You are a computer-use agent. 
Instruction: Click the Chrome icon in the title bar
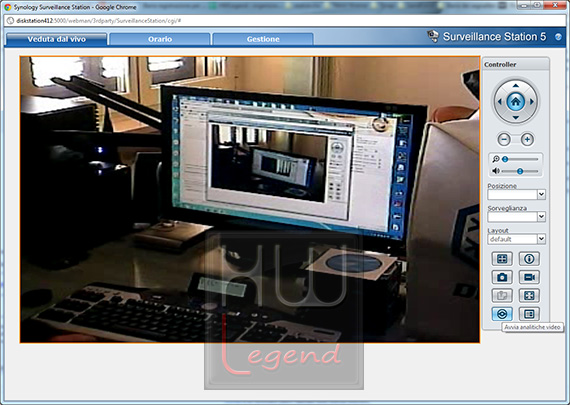coord(8,7)
